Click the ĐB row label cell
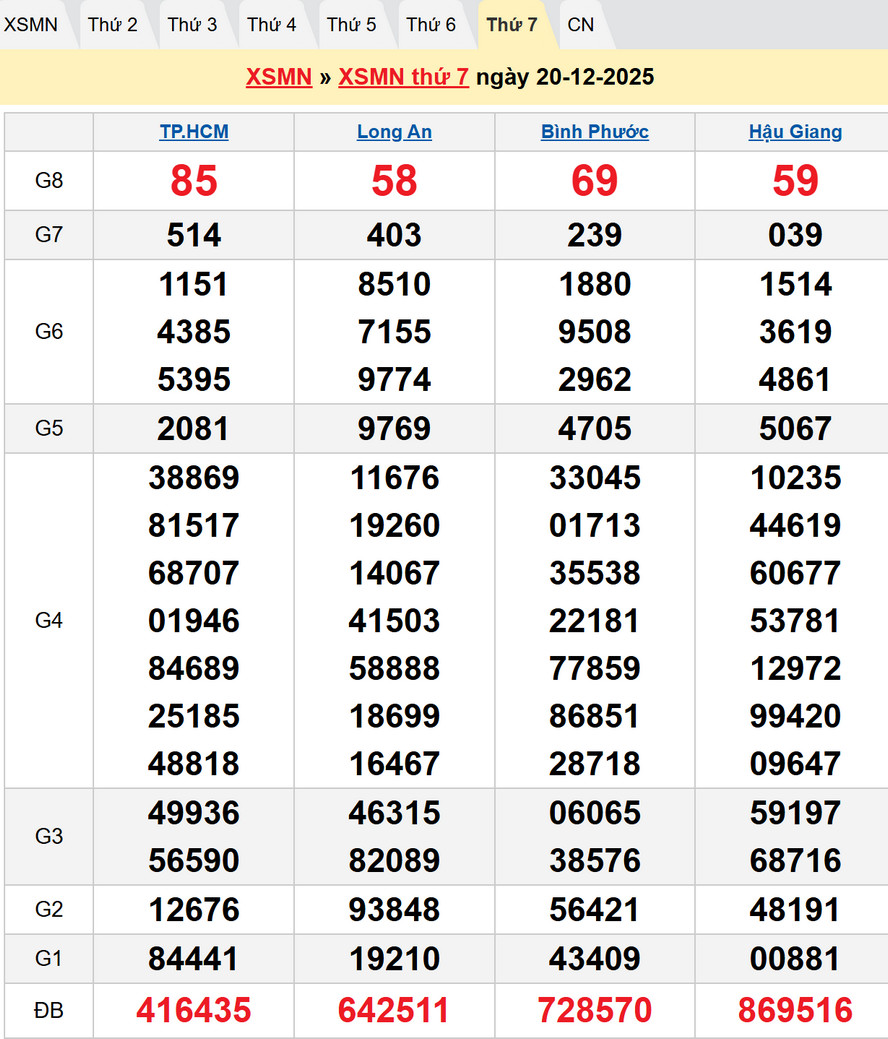Viewport: 888px width, 1039px height. click(49, 1010)
